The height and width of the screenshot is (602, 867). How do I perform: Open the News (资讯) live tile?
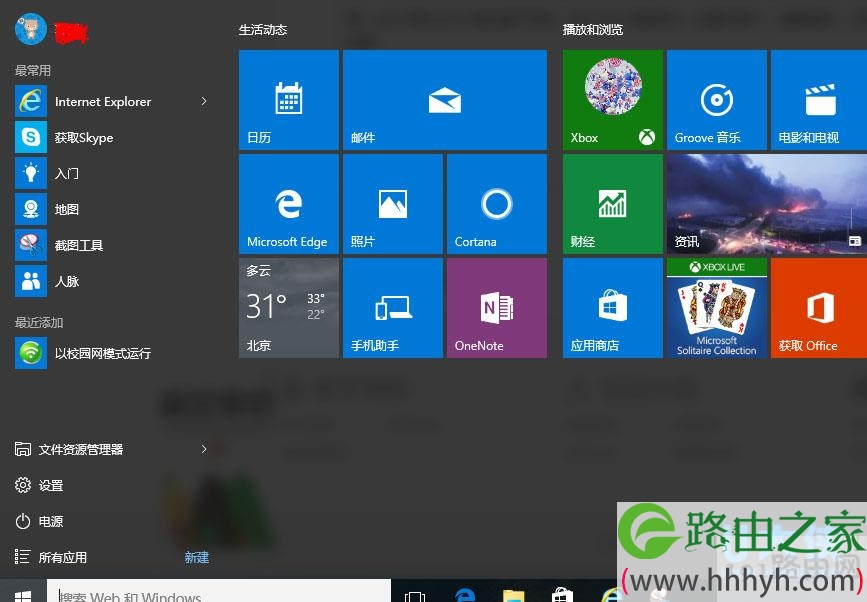[x=767, y=204]
